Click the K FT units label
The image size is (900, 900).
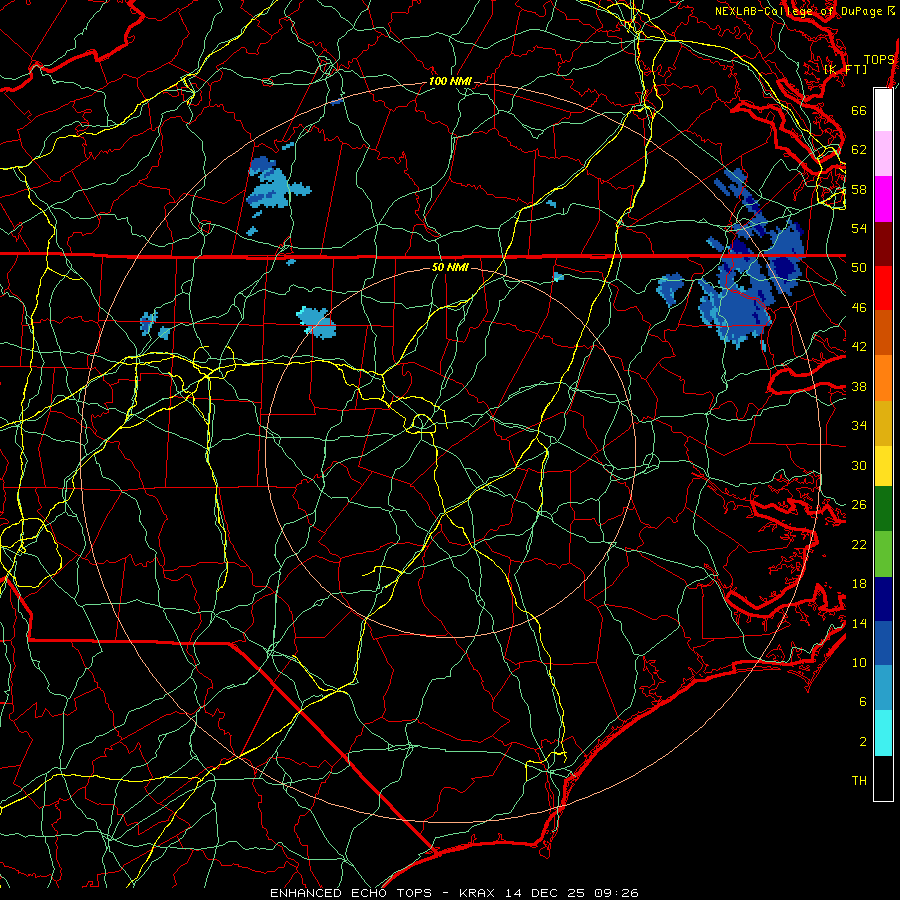845,69
